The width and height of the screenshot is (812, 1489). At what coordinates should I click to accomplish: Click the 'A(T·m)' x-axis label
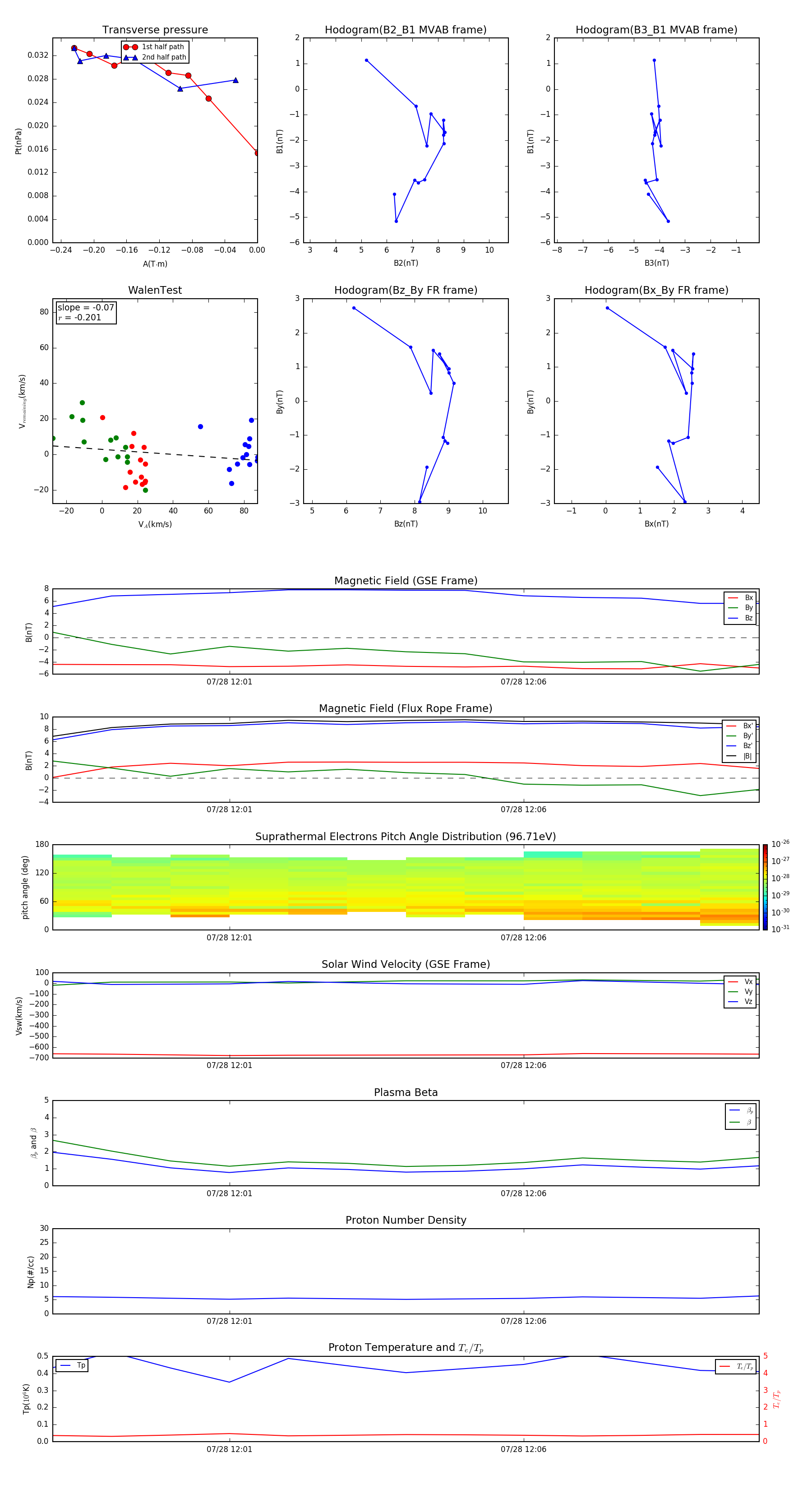155,264
